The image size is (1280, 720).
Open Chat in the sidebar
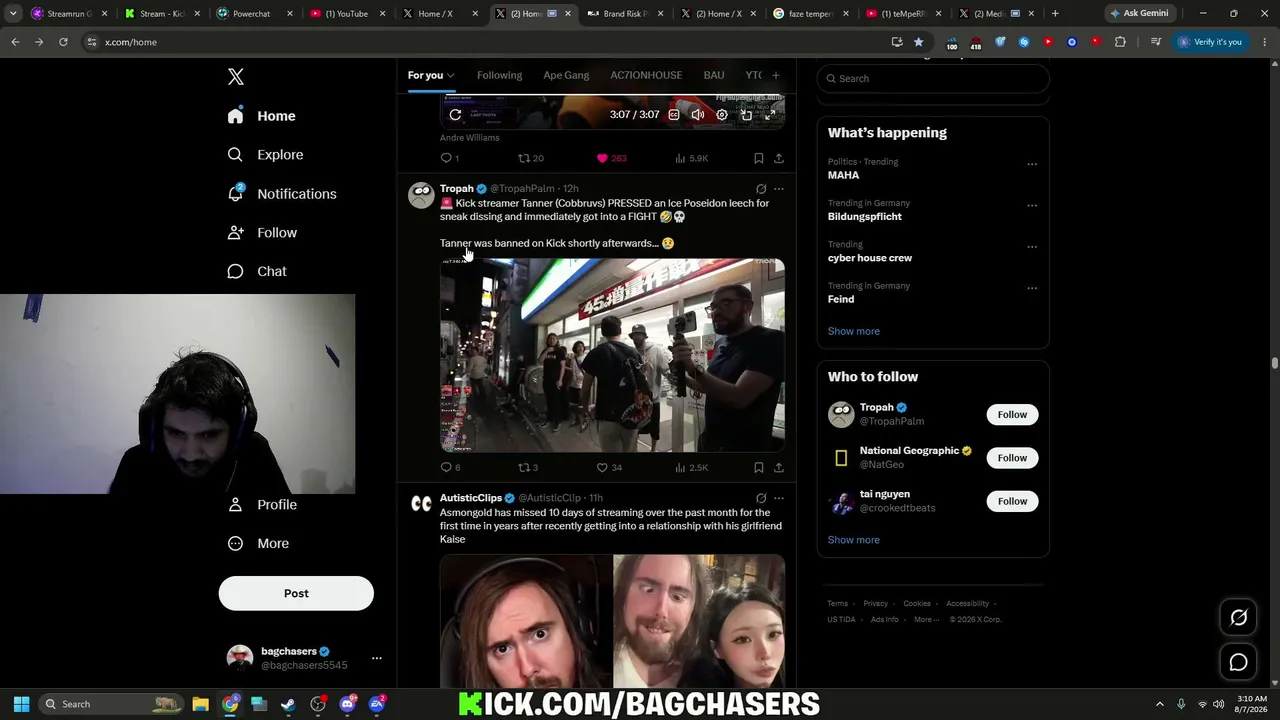(258, 272)
